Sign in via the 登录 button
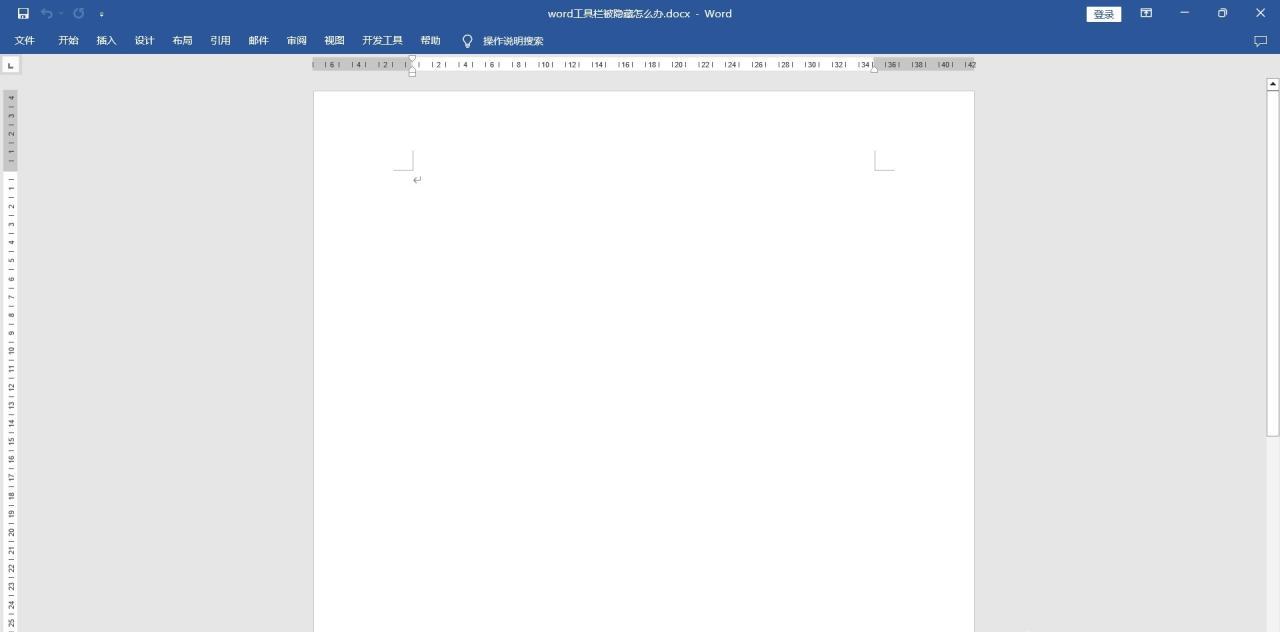Viewport: 1280px width, 632px height. 1103,13
